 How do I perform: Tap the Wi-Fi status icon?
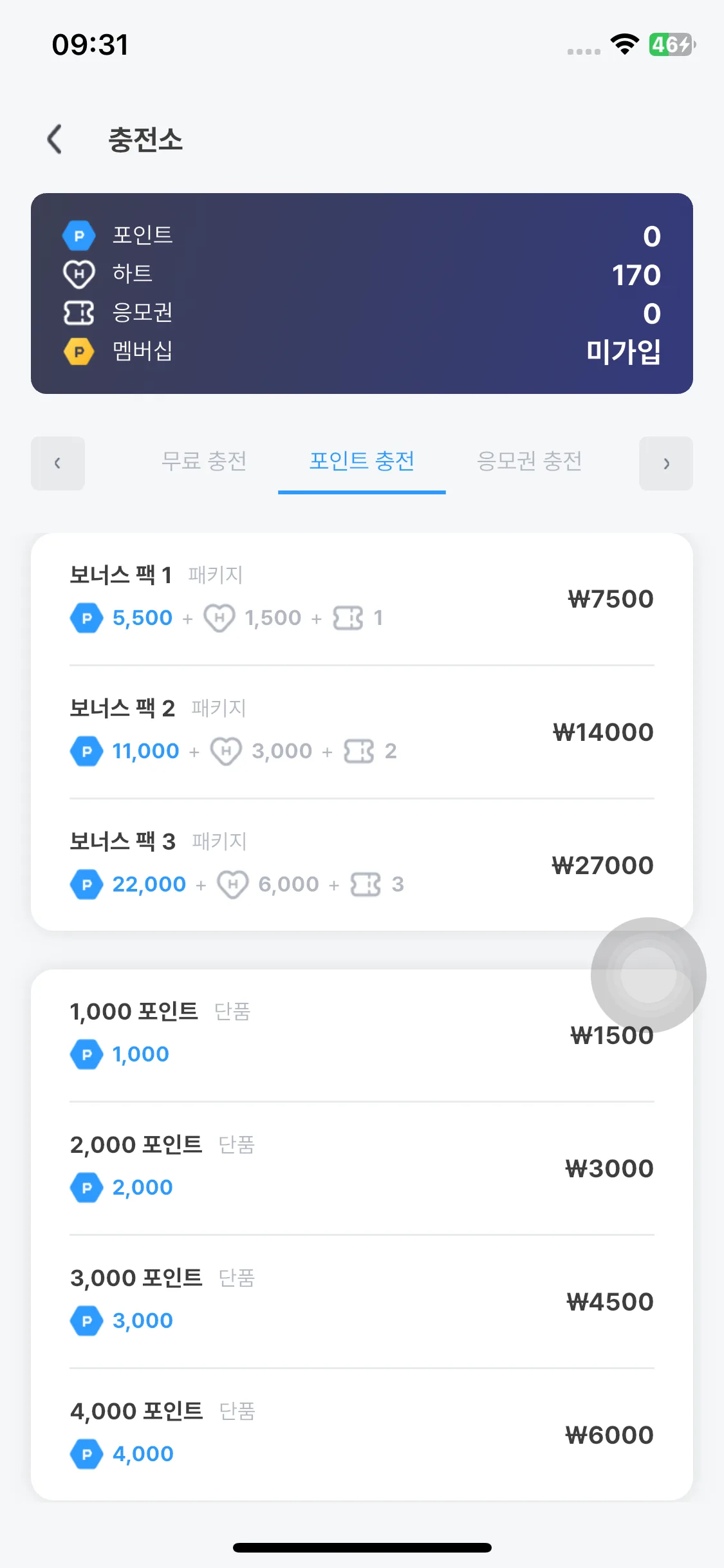click(624, 44)
